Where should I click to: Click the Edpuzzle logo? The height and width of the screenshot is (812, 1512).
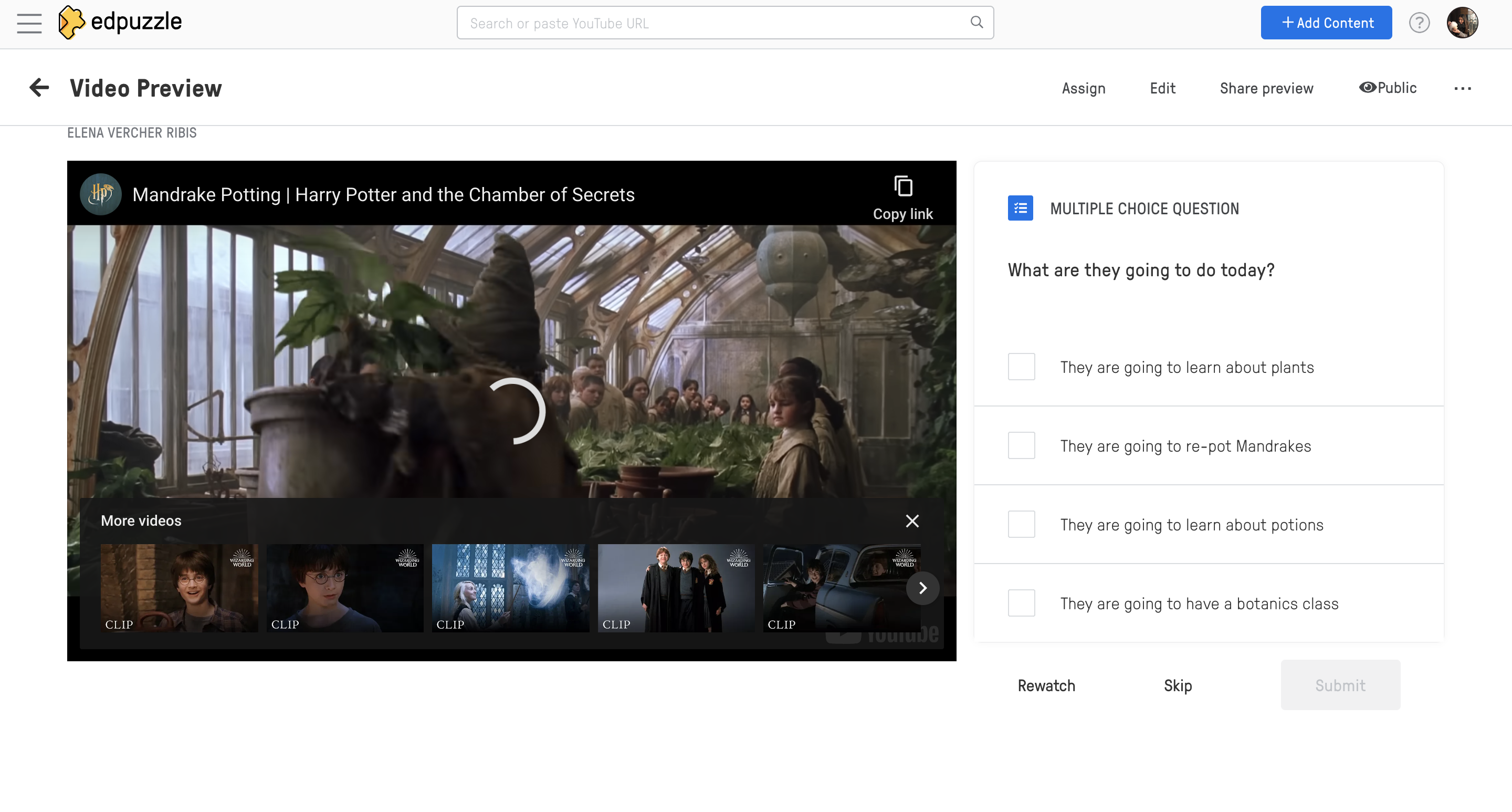click(120, 22)
